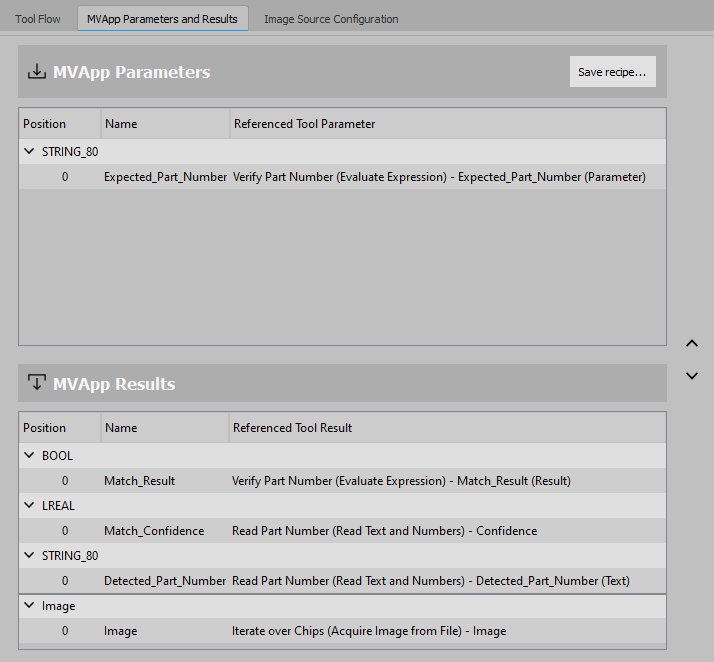Click the MVApp Results export icon
Image resolution: width=714 pixels, height=662 pixels.
tap(37, 383)
